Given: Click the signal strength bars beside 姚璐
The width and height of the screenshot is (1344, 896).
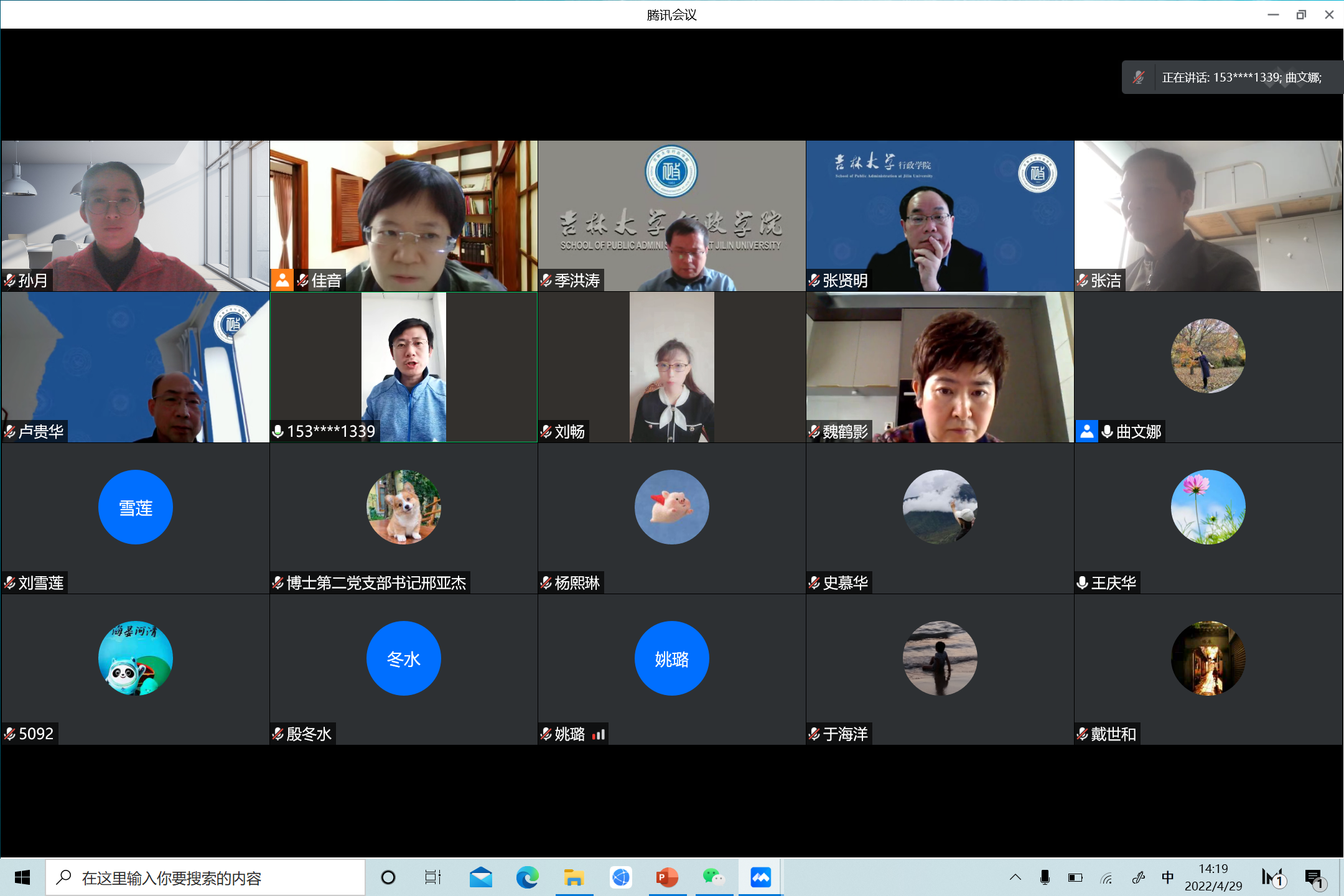Looking at the screenshot, I should [599, 735].
